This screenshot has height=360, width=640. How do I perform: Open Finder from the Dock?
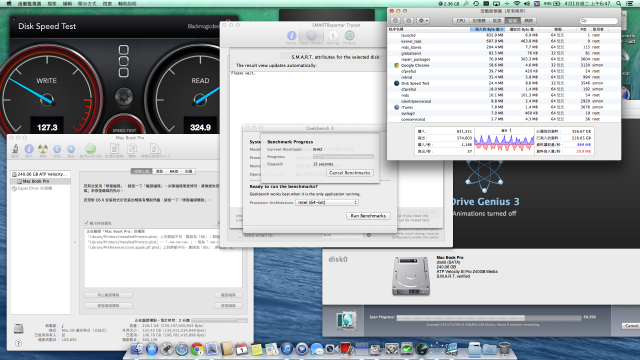(x=137, y=349)
